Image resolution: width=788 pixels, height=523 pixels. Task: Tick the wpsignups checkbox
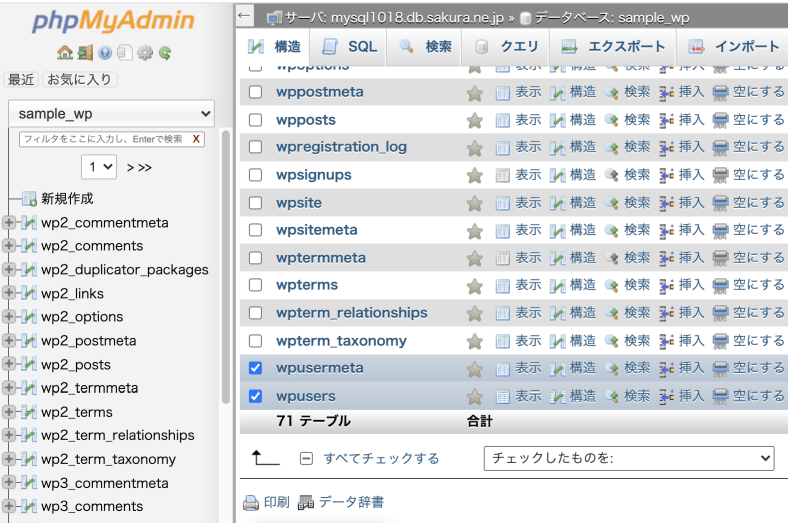pyautogui.click(x=255, y=175)
